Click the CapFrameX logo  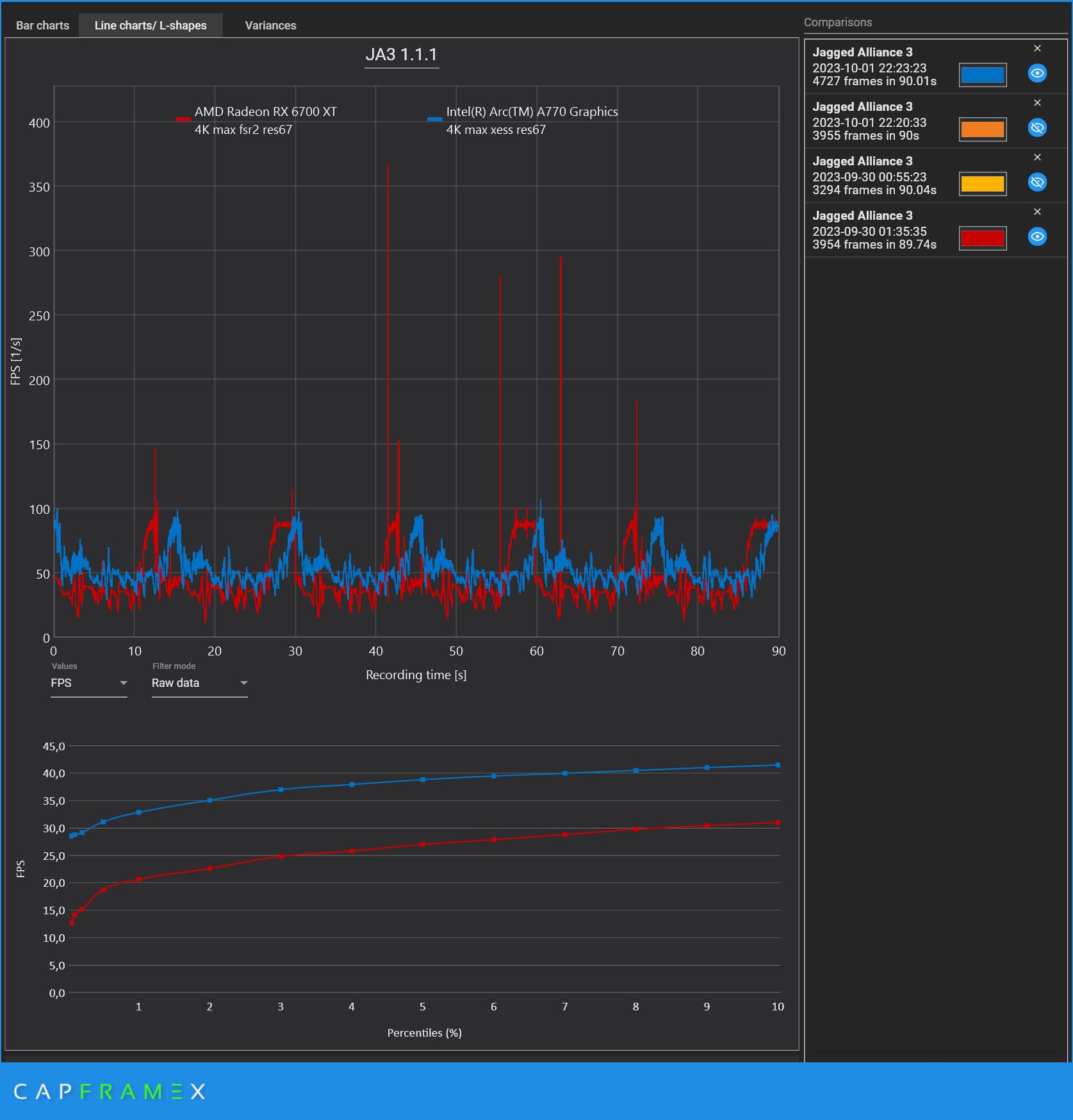pos(110,1091)
